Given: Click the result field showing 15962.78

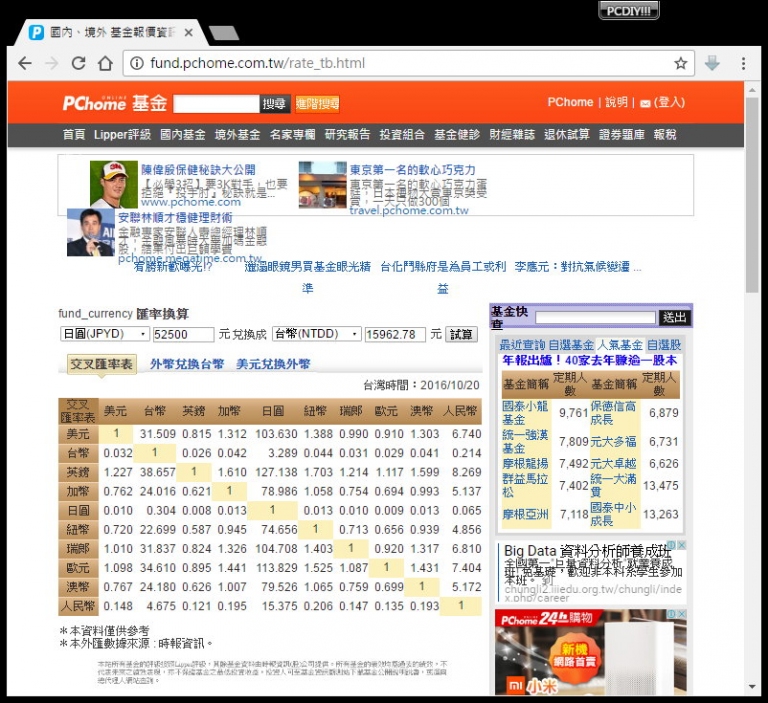Looking at the screenshot, I should coord(395,335).
